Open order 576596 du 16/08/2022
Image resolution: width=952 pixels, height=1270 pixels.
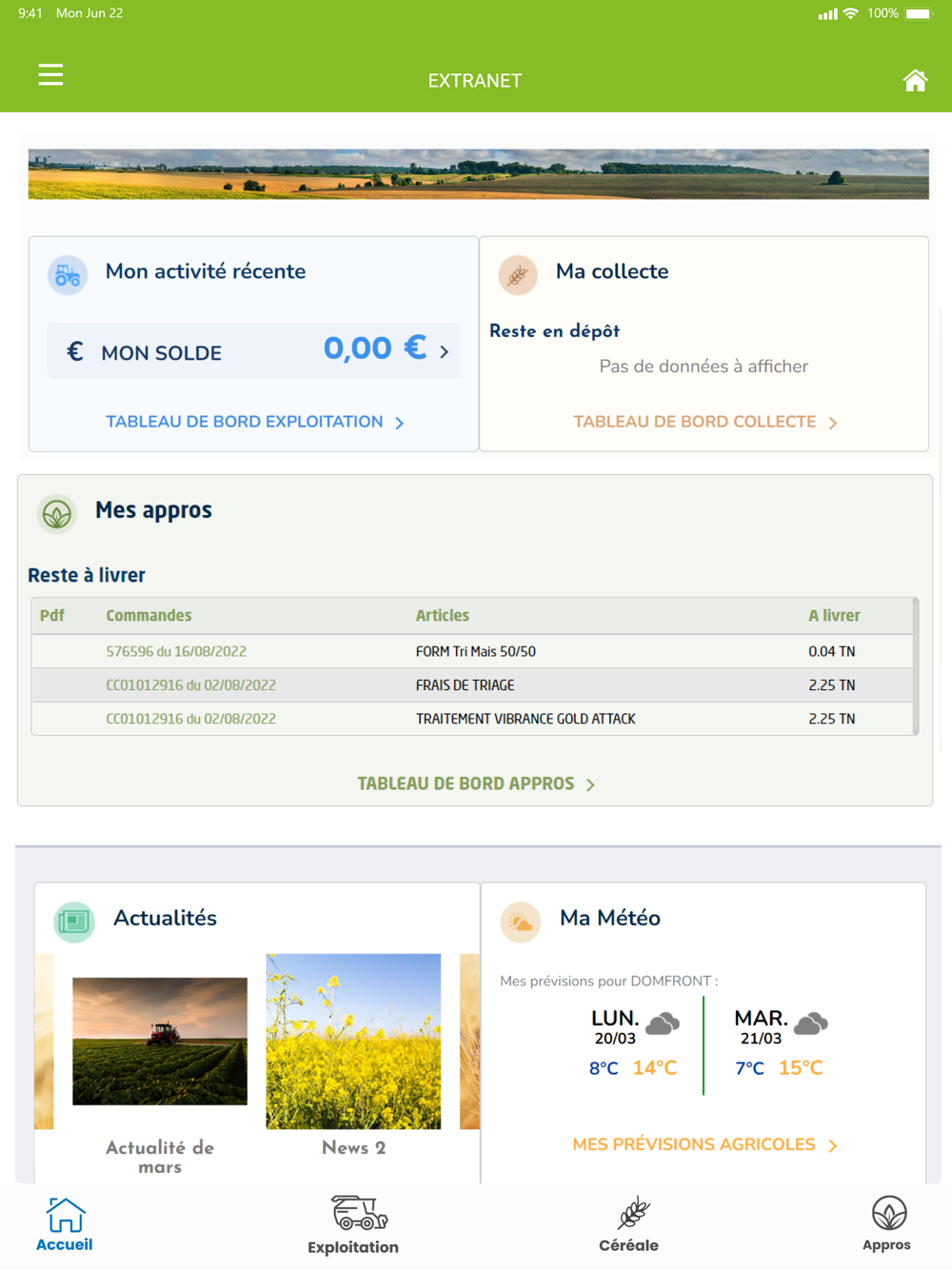[176, 651]
